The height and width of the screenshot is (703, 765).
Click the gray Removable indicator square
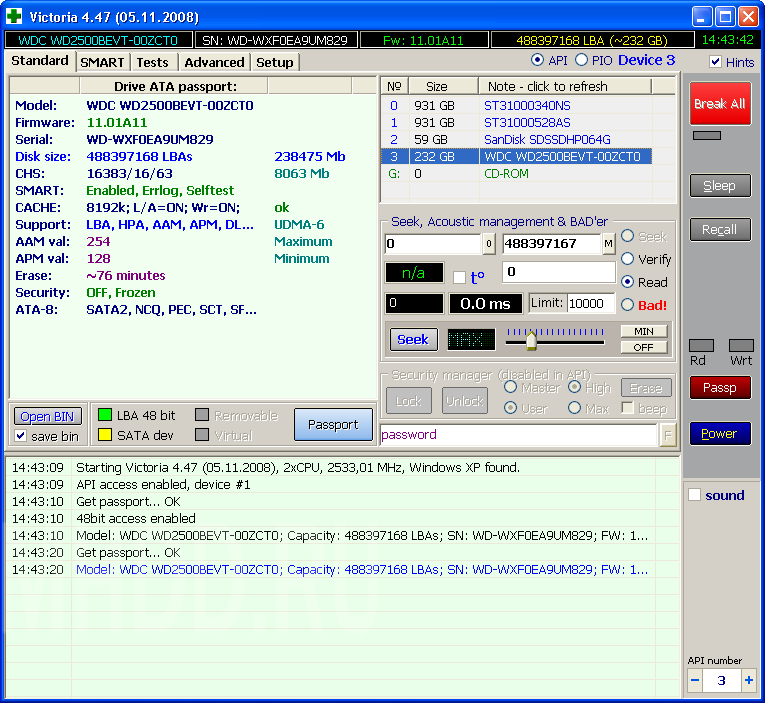coord(202,415)
